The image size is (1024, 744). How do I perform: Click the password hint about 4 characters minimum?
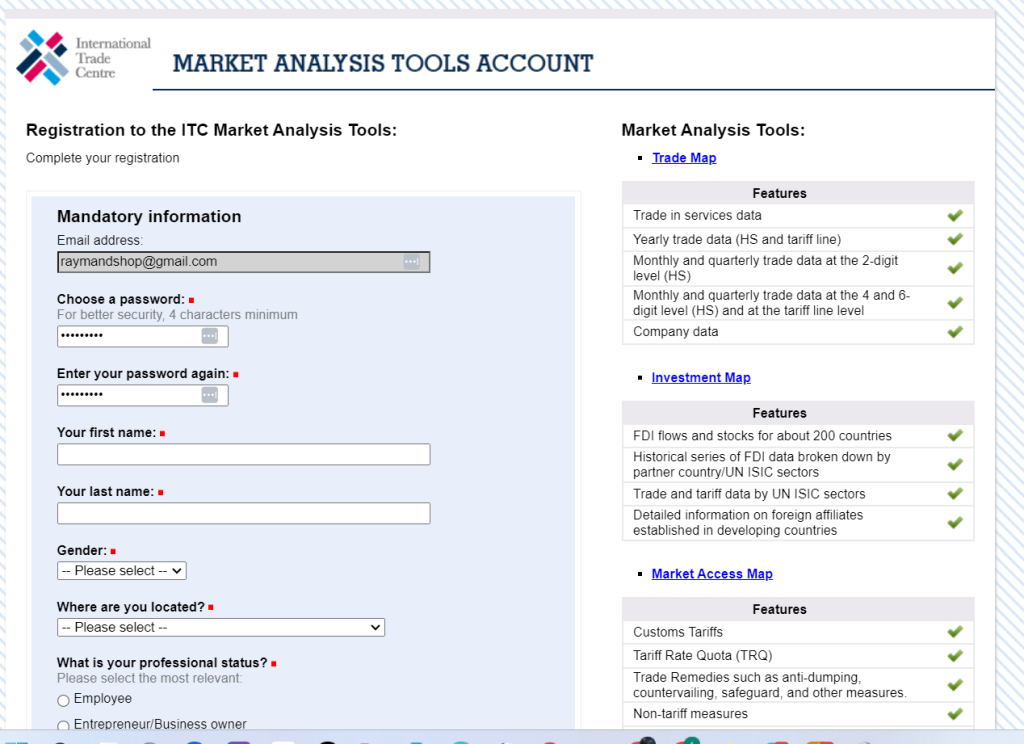coord(177,315)
